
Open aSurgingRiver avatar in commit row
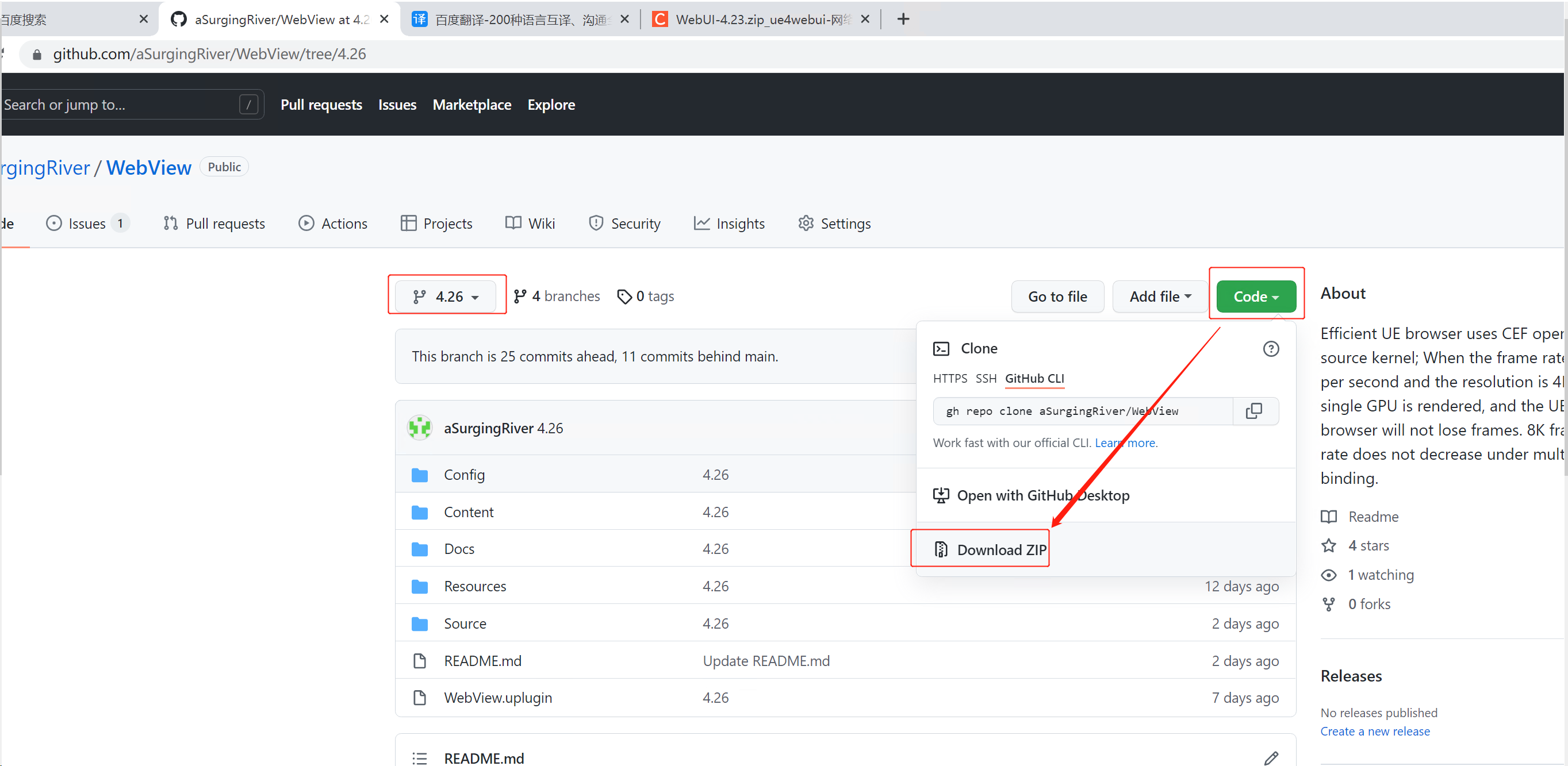[x=419, y=428]
